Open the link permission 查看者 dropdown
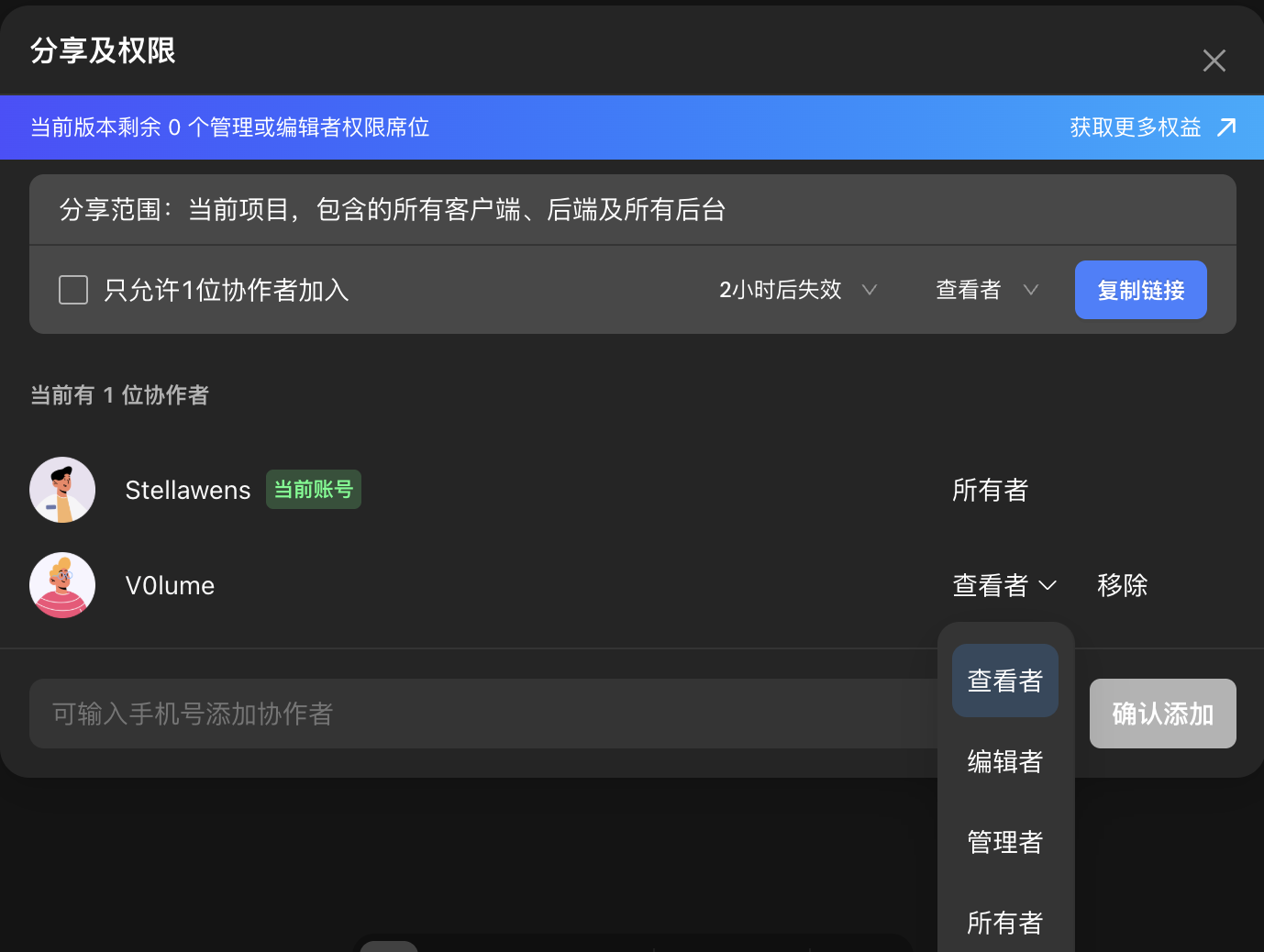The width and height of the screenshot is (1264, 952). [x=987, y=290]
